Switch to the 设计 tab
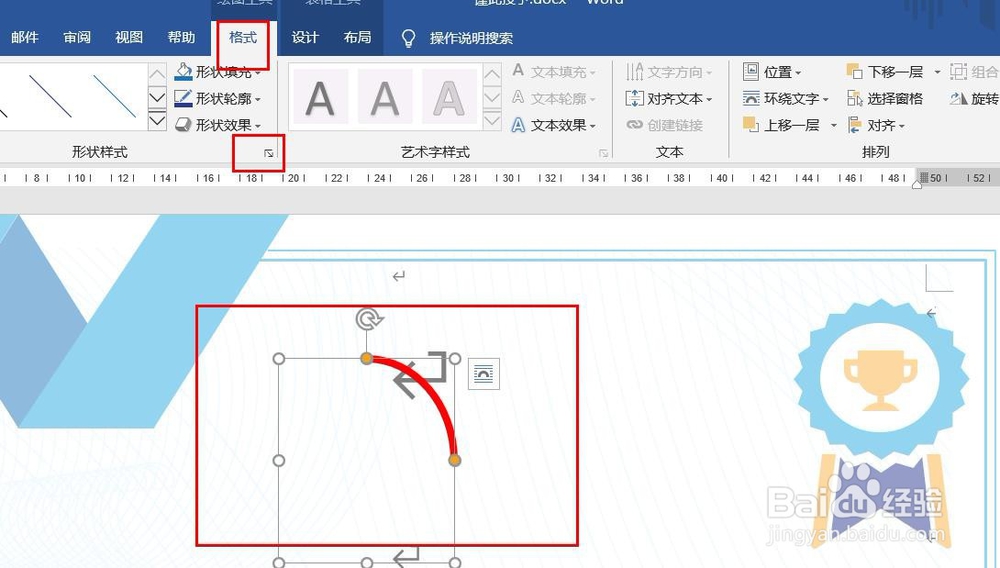 [305, 38]
